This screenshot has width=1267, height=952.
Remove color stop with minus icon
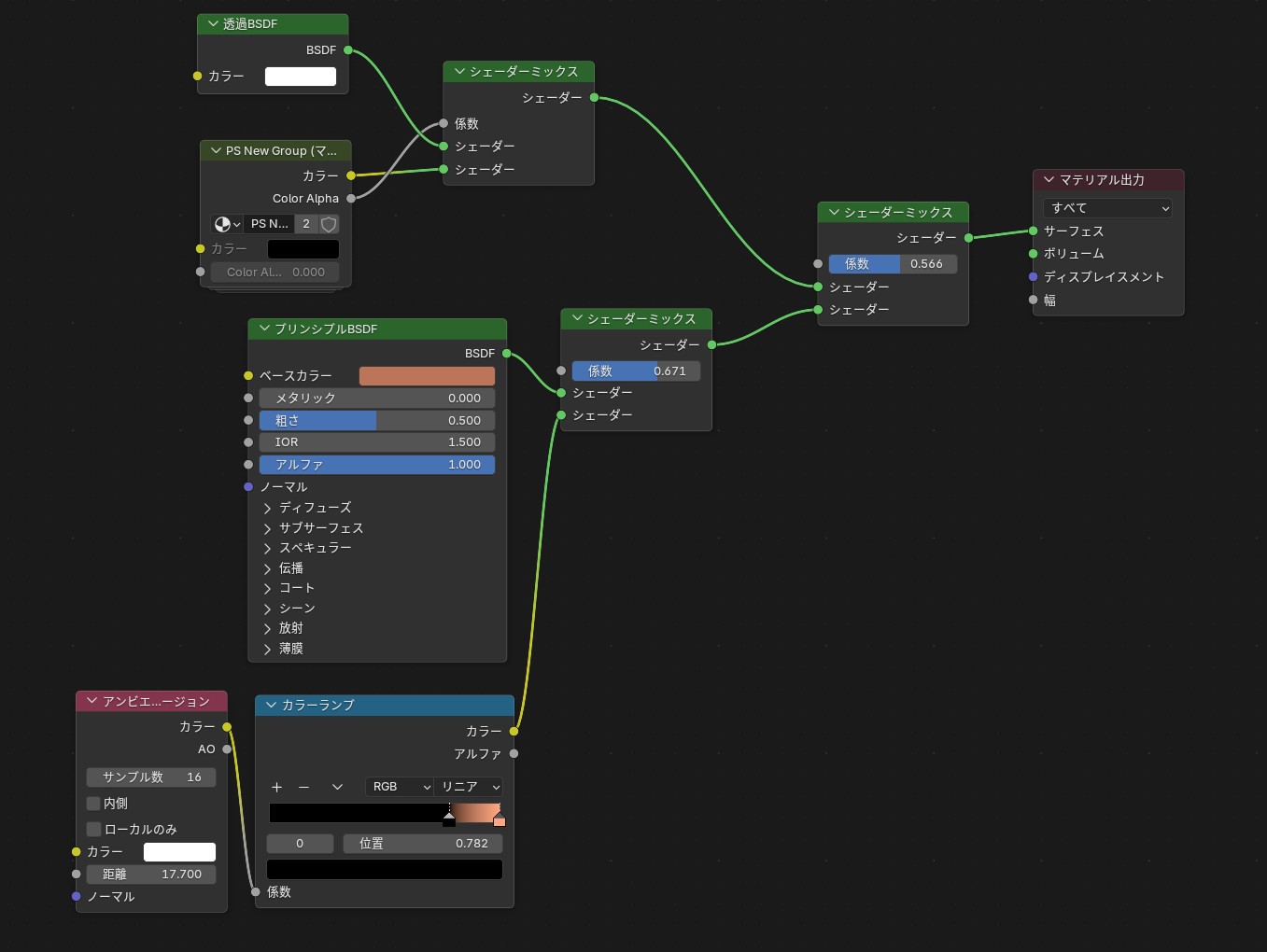(303, 787)
